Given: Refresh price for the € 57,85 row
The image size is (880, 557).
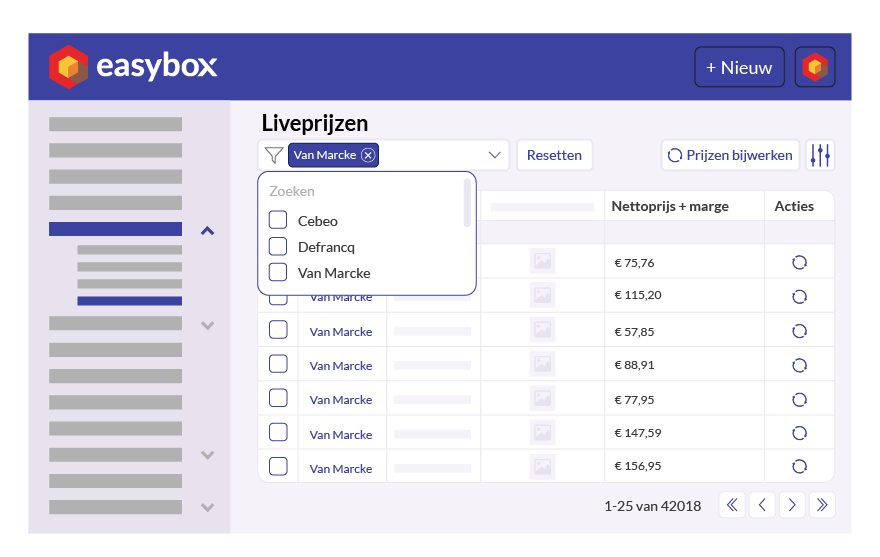Looking at the screenshot, I should 799,331.
